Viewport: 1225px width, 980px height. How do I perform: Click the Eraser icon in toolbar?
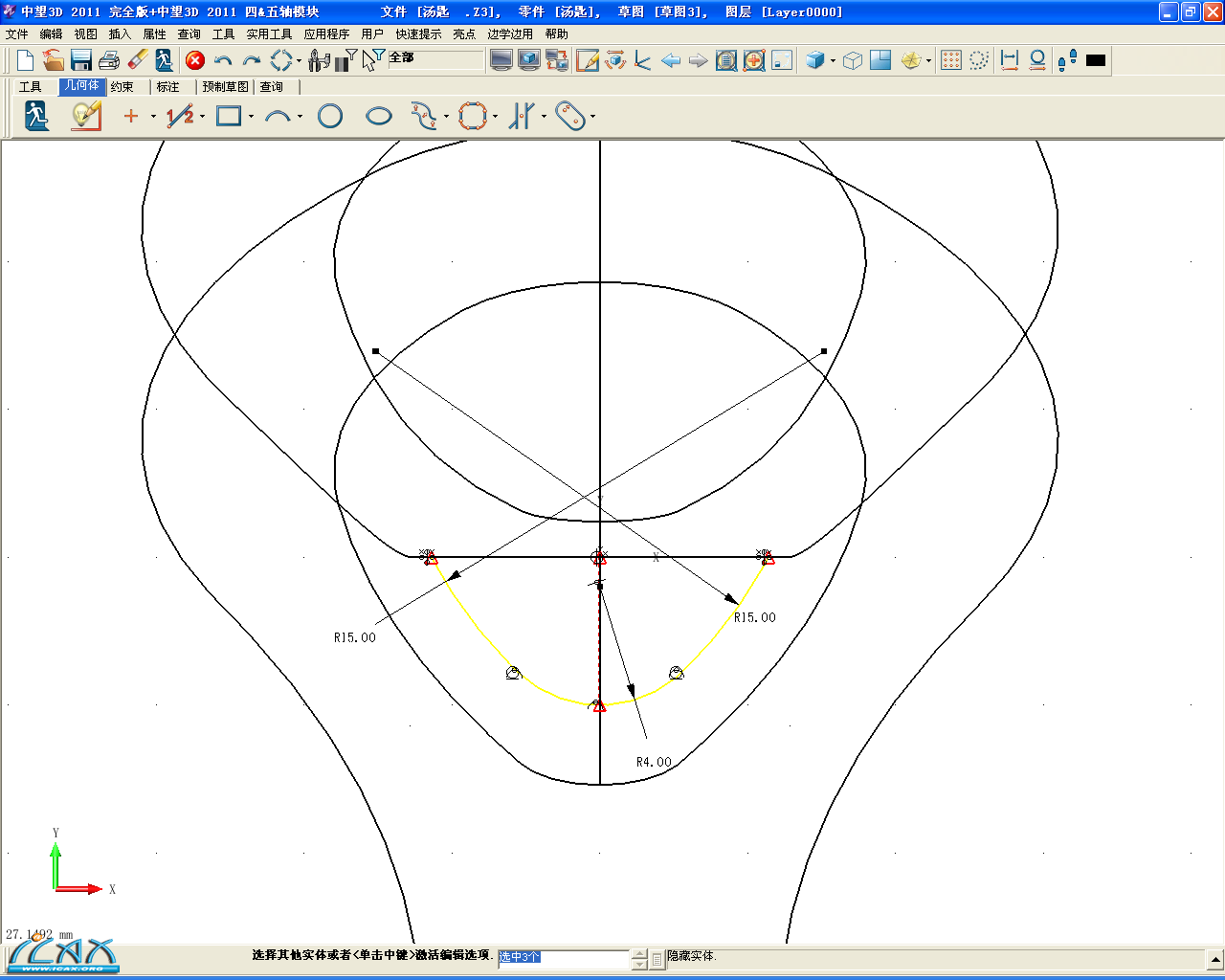pos(137,60)
